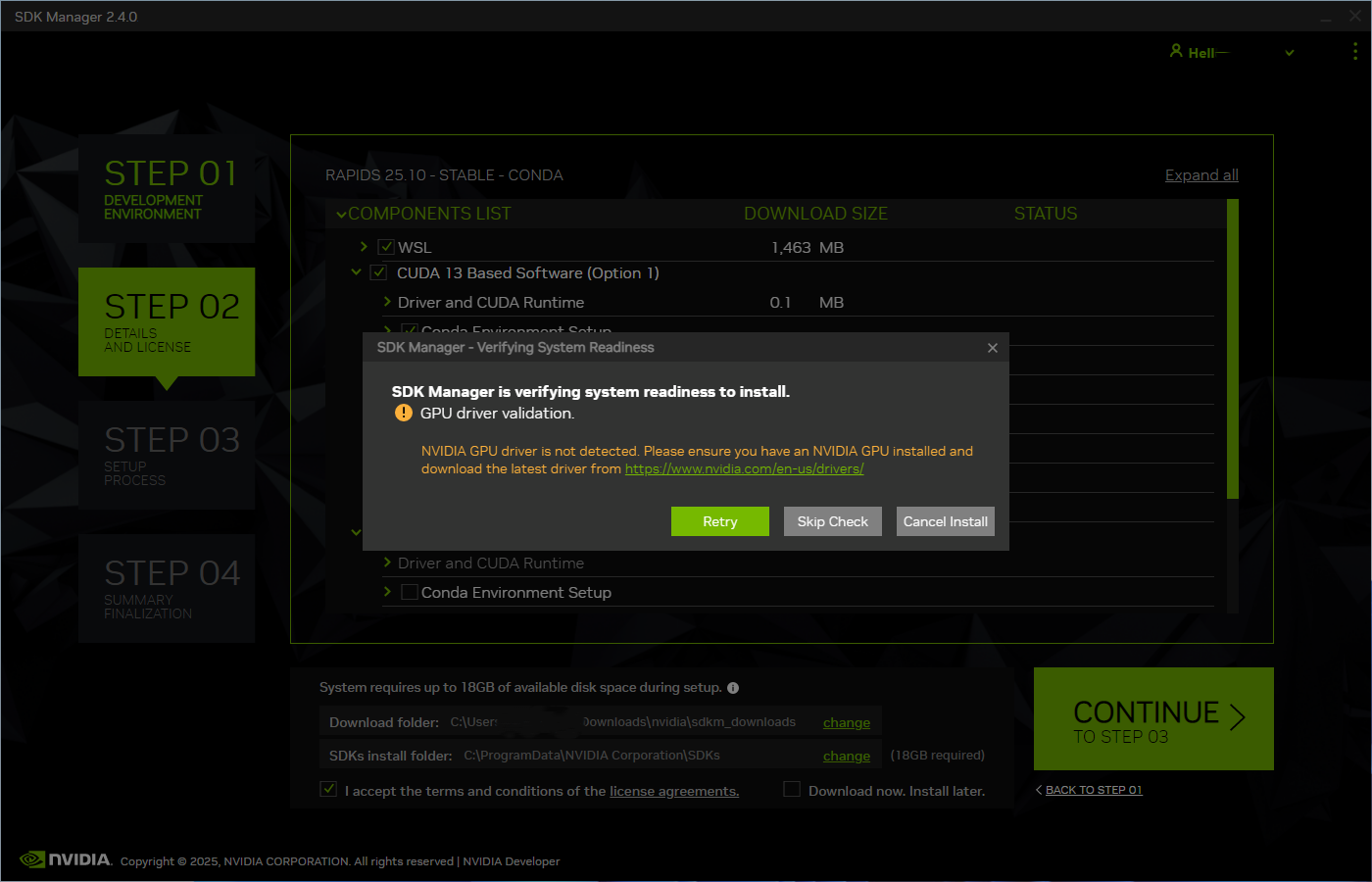Open the NVIDIA drivers download link

744,468
